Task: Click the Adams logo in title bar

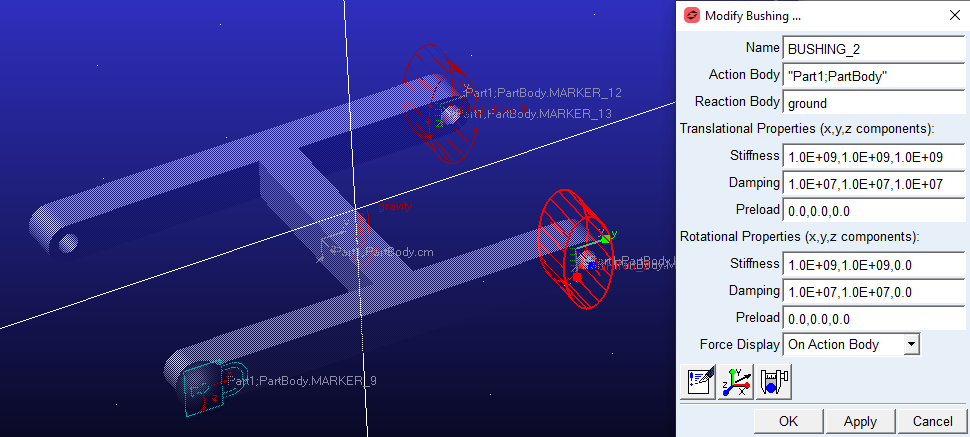Action: pos(691,15)
